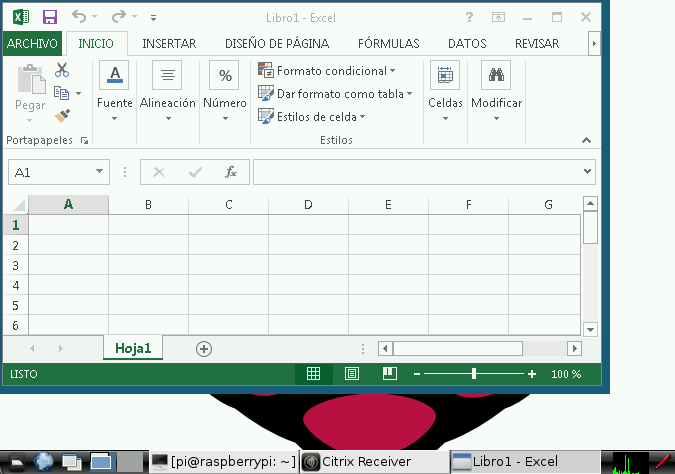The width and height of the screenshot is (675, 474).
Task: Click the Save icon in quick access toolbar
Action: click(49, 17)
